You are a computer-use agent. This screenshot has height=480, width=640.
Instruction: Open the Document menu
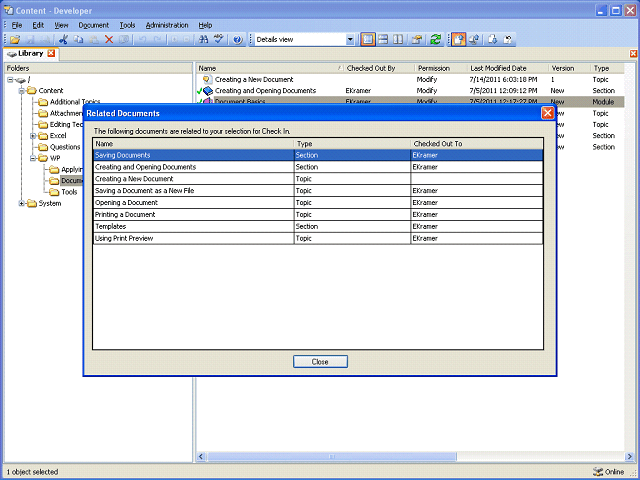pos(94,24)
